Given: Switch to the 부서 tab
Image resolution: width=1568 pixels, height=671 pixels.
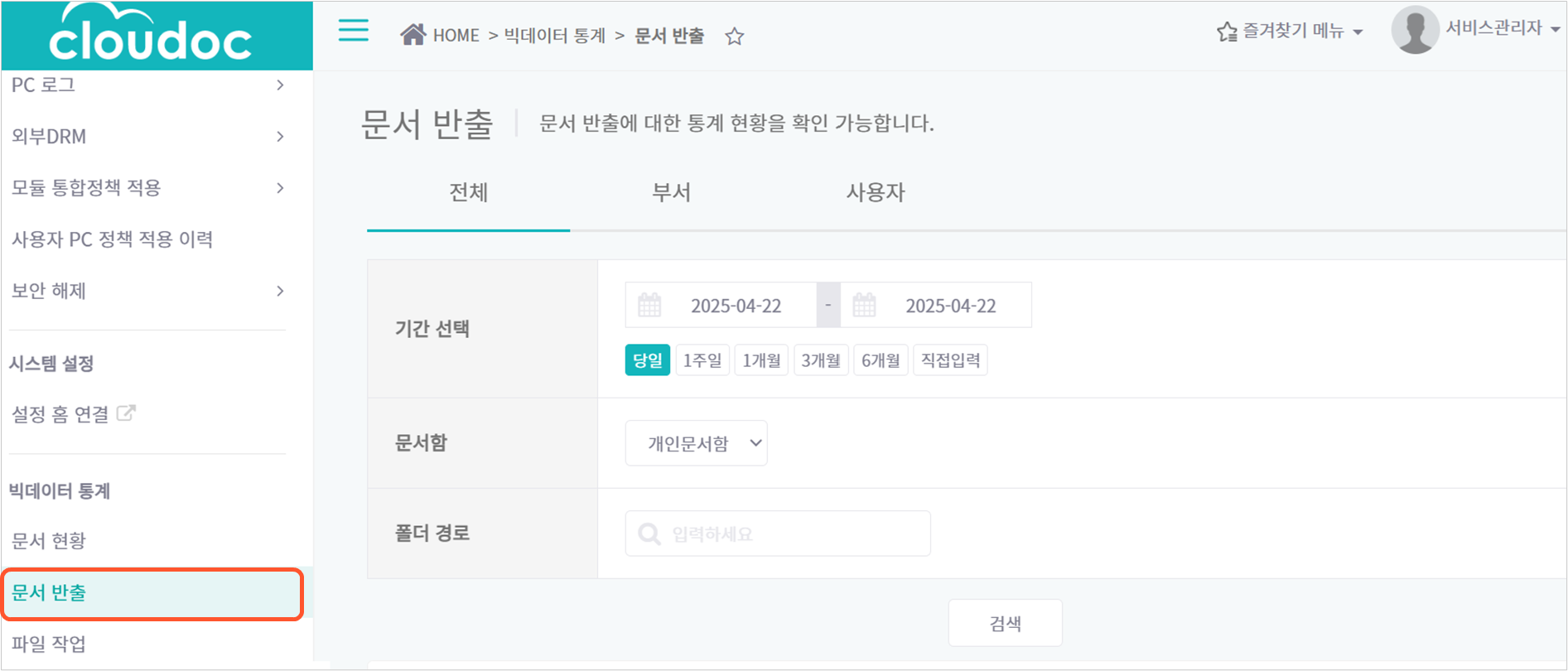Looking at the screenshot, I should (671, 192).
